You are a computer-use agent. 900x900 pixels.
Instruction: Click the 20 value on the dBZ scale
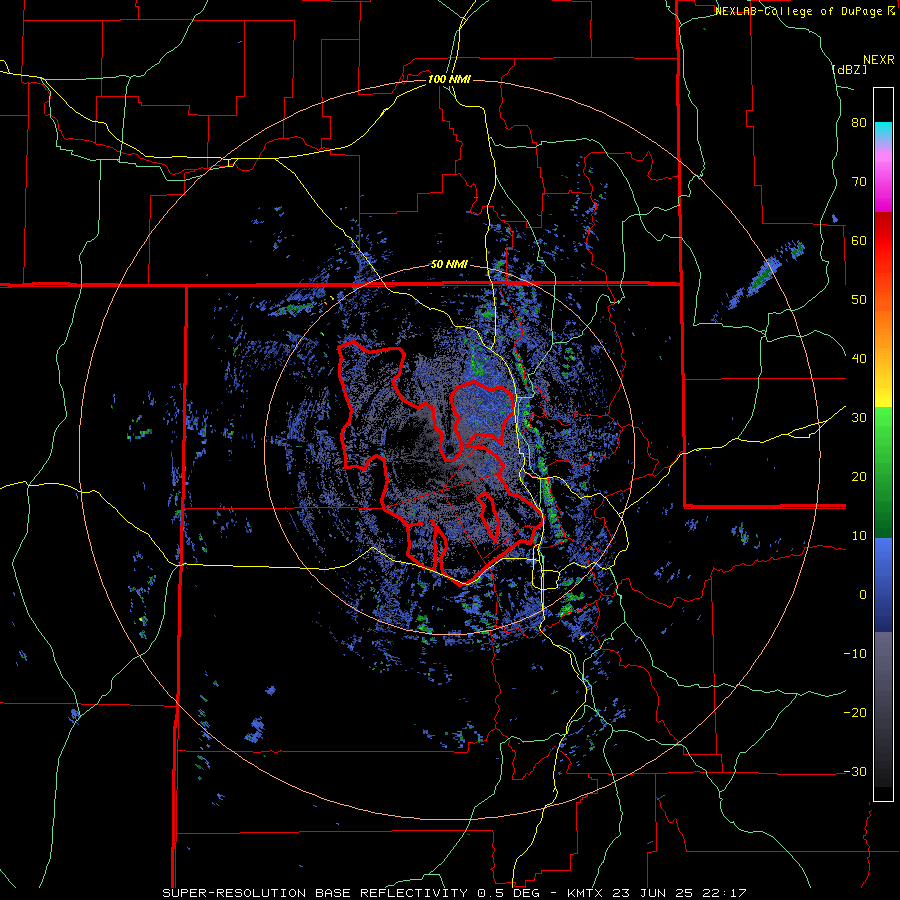(859, 477)
